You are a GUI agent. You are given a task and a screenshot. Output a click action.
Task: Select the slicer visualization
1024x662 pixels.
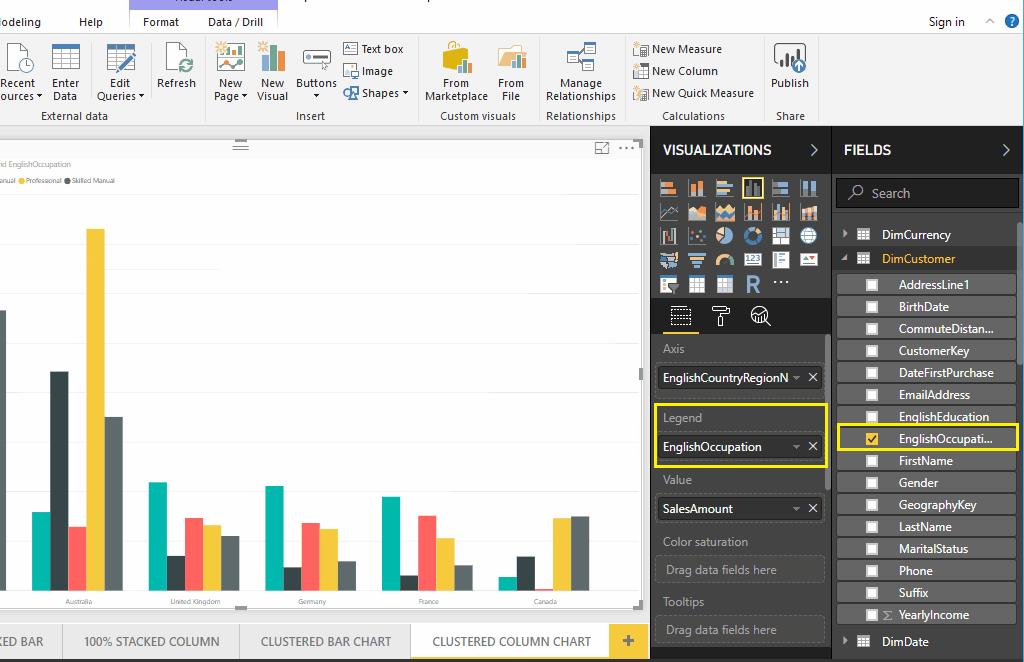pyautogui.click(x=668, y=284)
